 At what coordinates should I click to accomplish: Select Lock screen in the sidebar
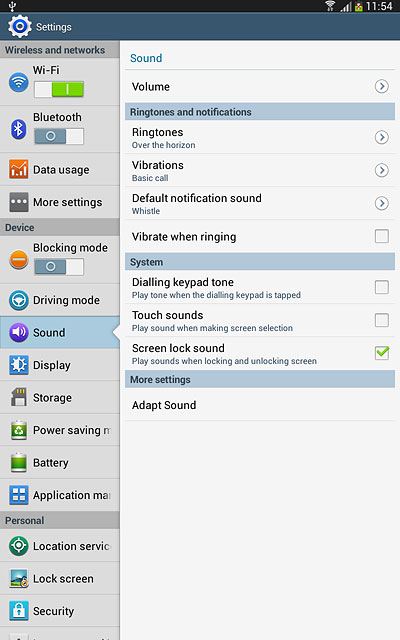[60, 578]
